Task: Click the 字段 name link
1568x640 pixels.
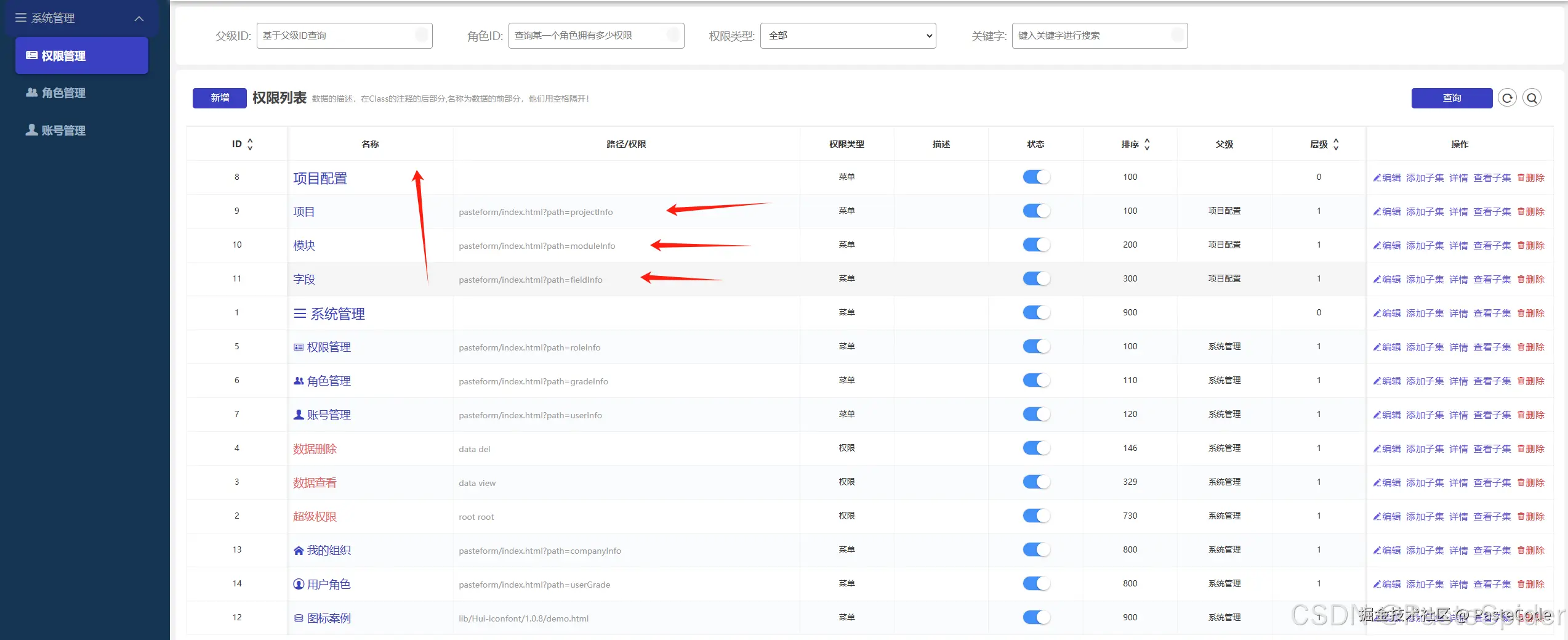Action: click(x=304, y=280)
